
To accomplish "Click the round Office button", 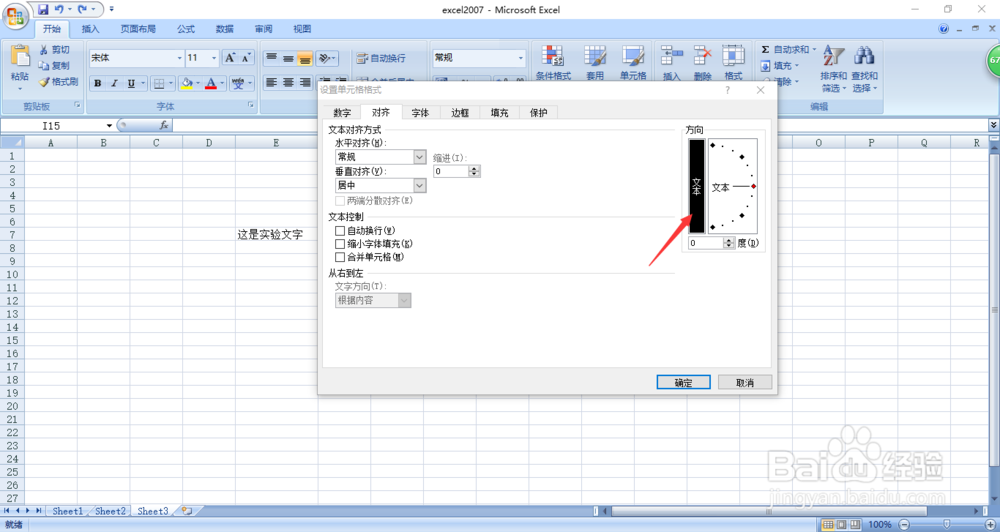I will click(15, 15).
